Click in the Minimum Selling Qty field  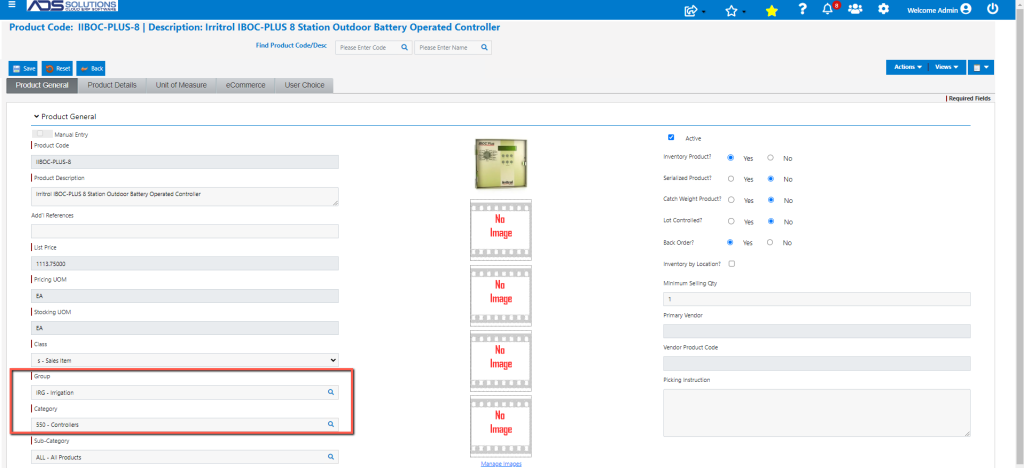point(816,299)
